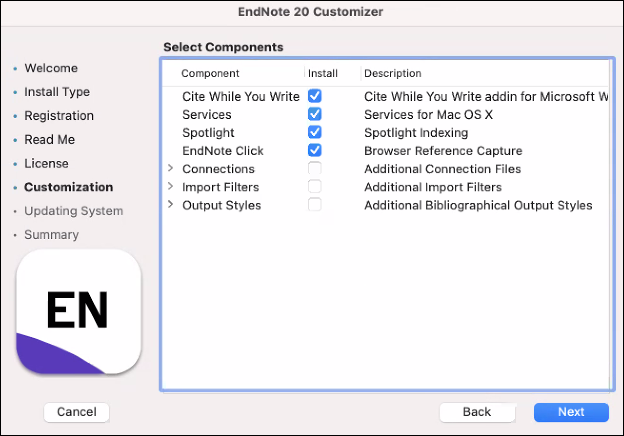The width and height of the screenshot is (624, 436).
Task: Click 'Additional Bibliographical Output Styles' description
Action: click(x=478, y=205)
